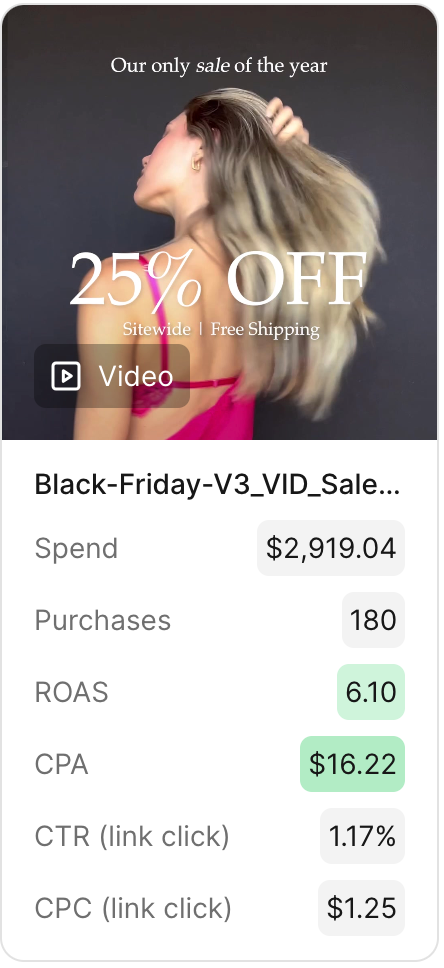Click the ROAS metric label

point(72,692)
